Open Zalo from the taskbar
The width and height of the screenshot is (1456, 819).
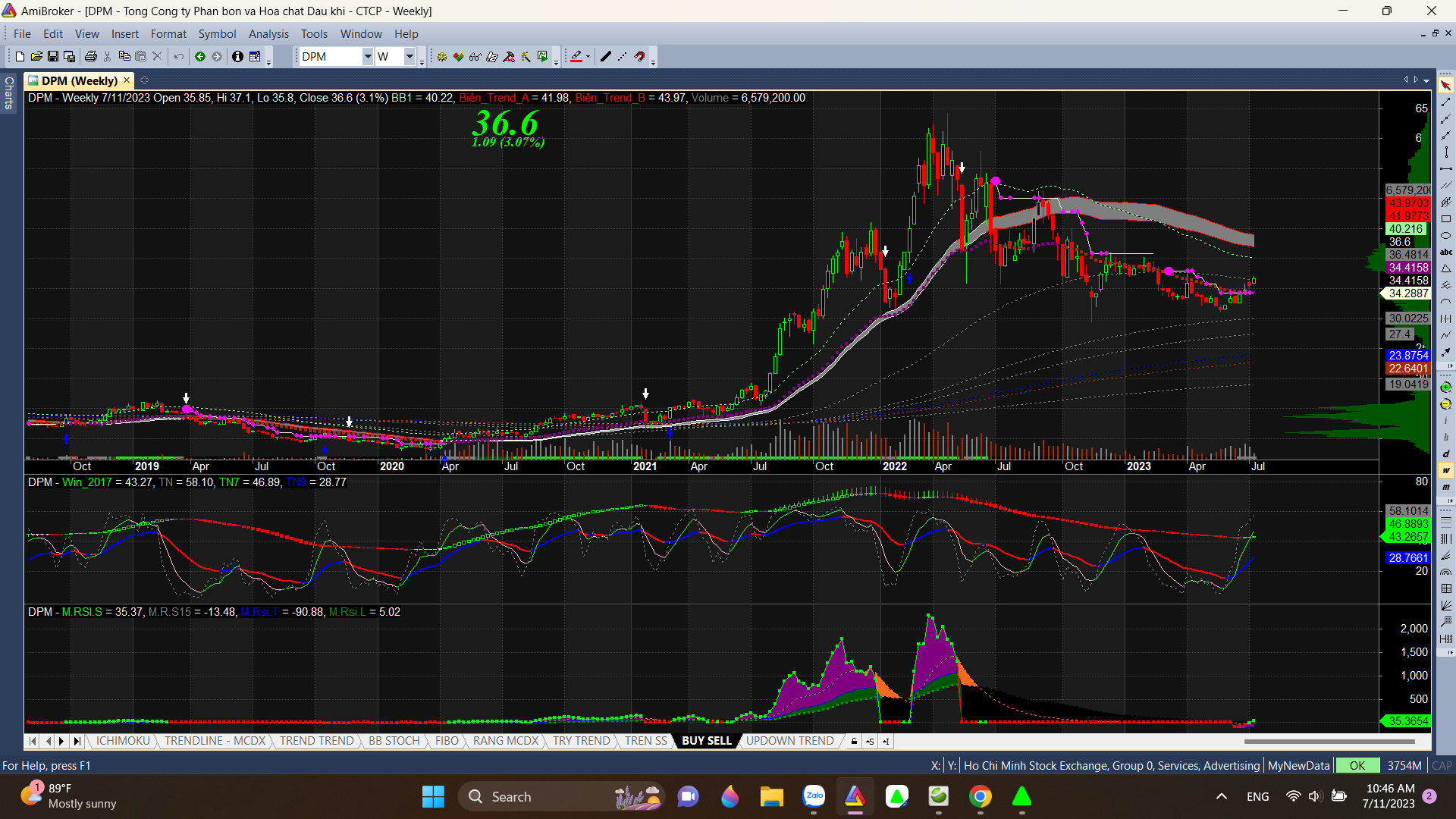(814, 797)
